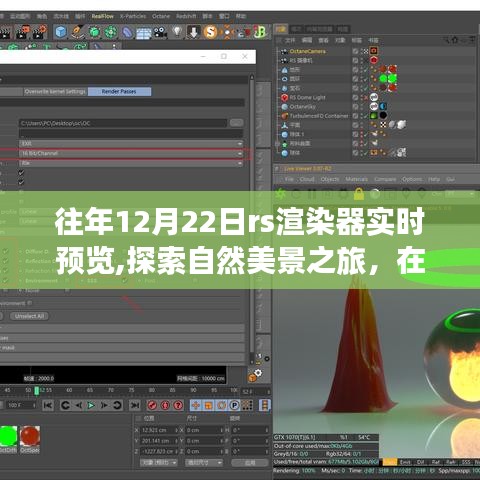The image size is (480, 480).
Task: Click the red record keyframe button
Action: click(152, 405)
